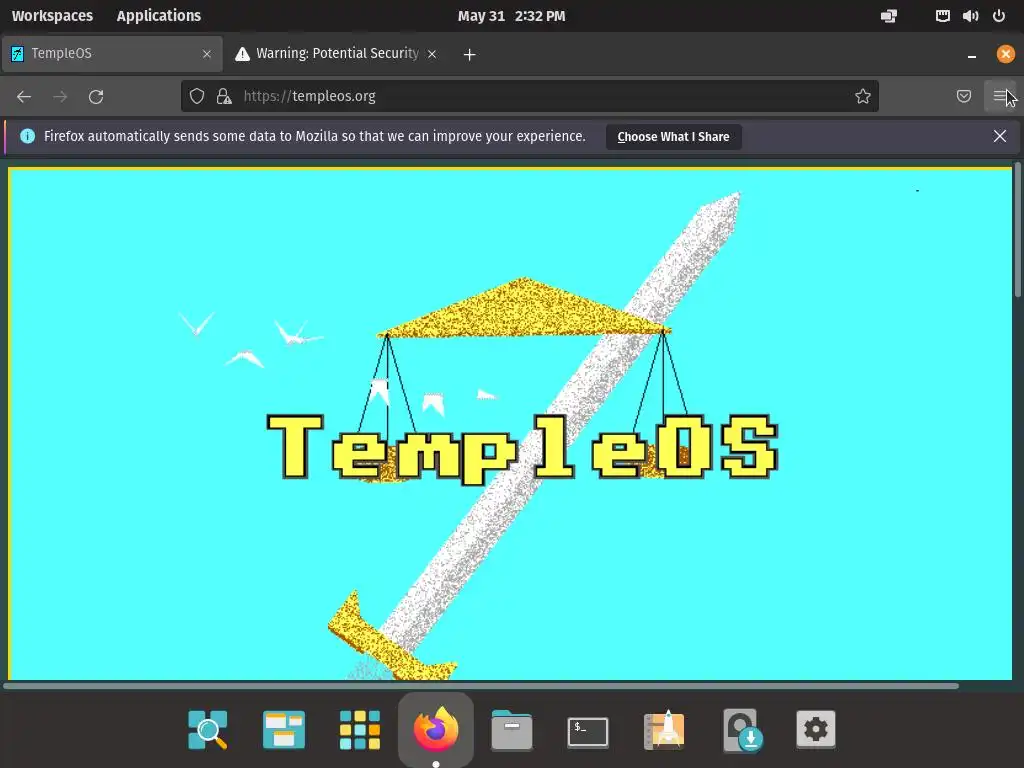The image size is (1024, 768).
Task: Open the tracking protection shield icon
Action: (x=197, y=97)
